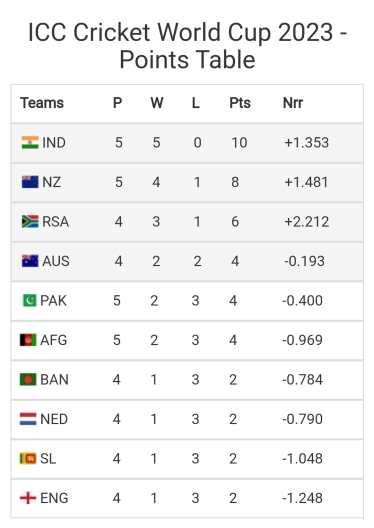The image size is (374, 528).
Task: Click the Australia flag icon
Action: point(30,261)
